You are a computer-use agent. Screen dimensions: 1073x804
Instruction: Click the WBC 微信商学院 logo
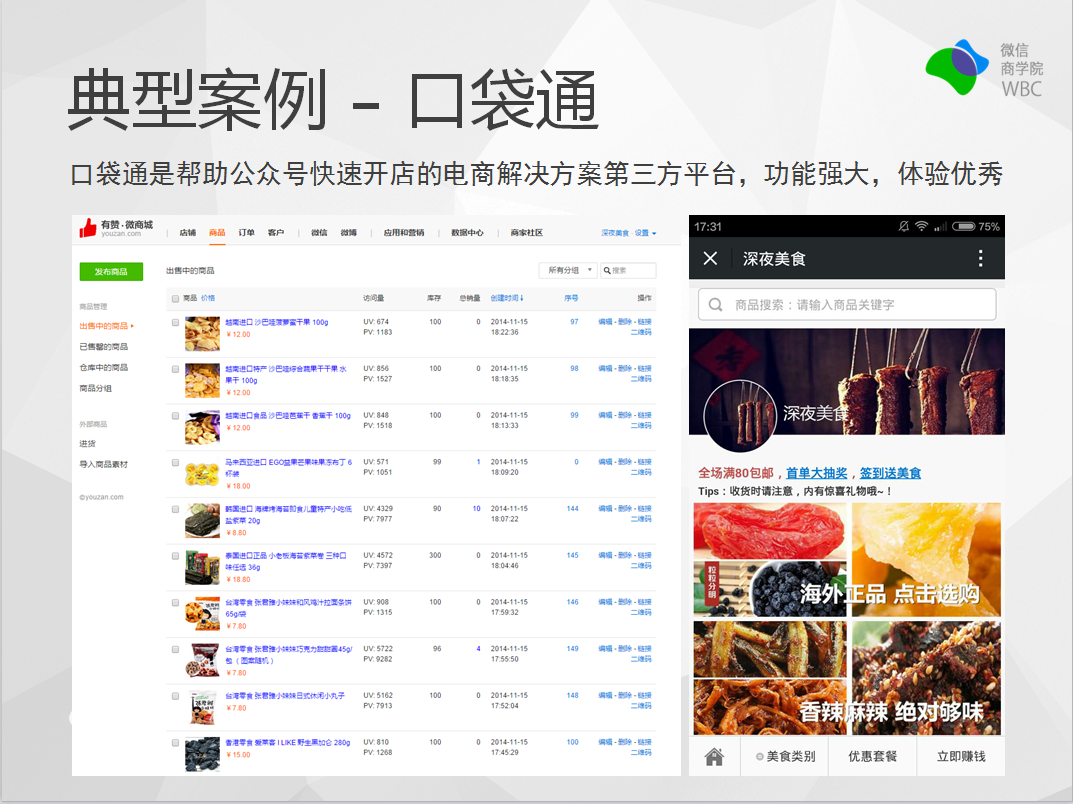pos(985,68)
